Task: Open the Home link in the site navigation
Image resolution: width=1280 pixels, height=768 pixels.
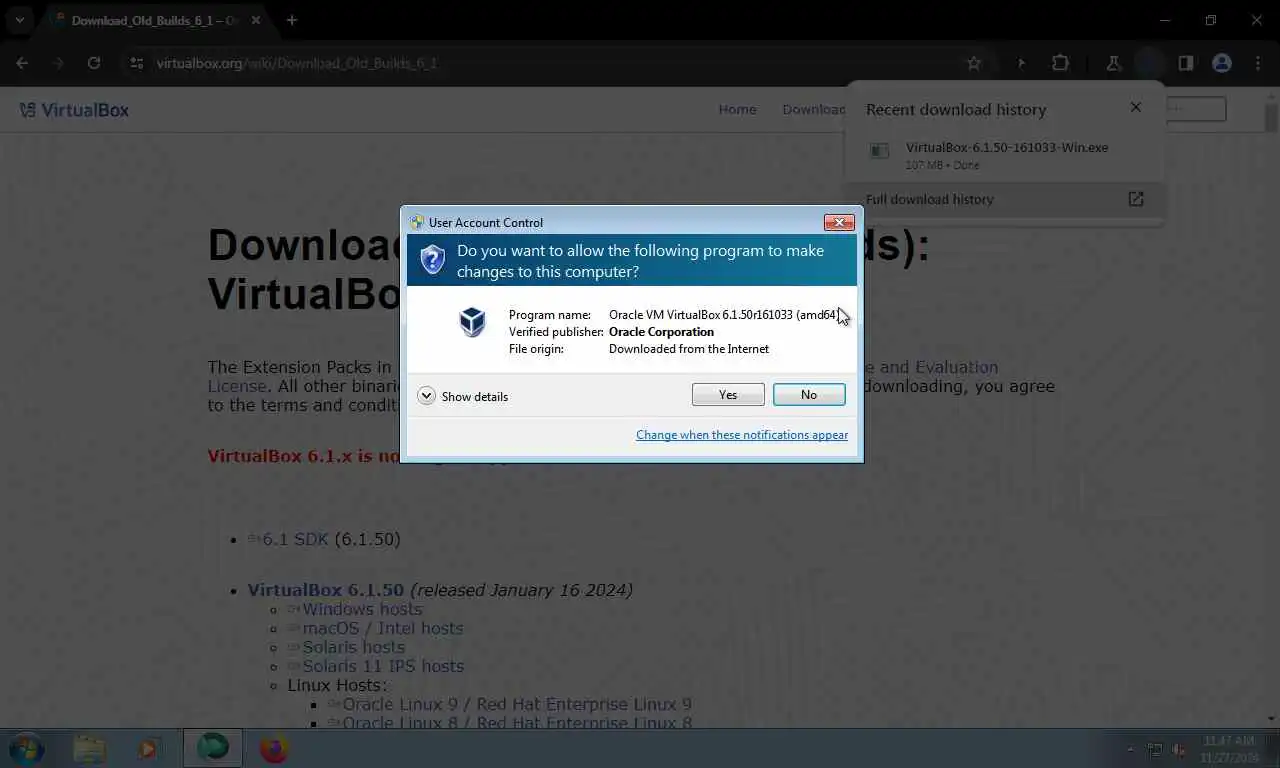Action: click(x=737, y=109)
